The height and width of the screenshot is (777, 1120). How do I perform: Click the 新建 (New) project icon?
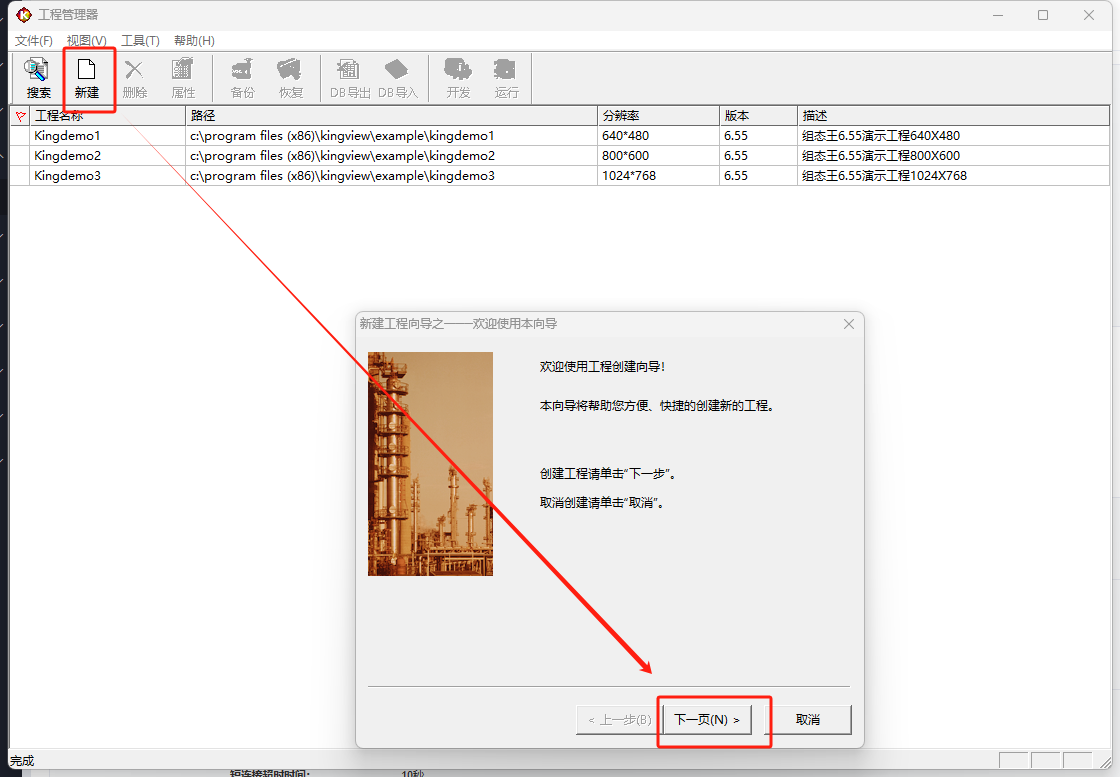click(x=87, y=78)
